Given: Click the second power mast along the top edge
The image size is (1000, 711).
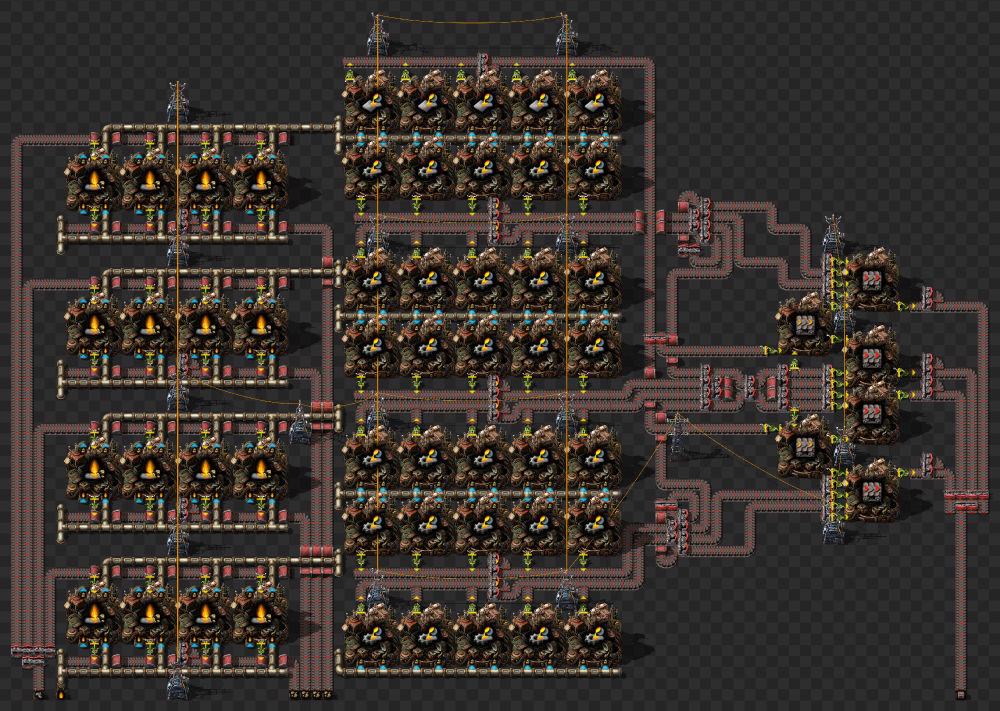Looking at the screenshot, I should (x=565, y=40).
